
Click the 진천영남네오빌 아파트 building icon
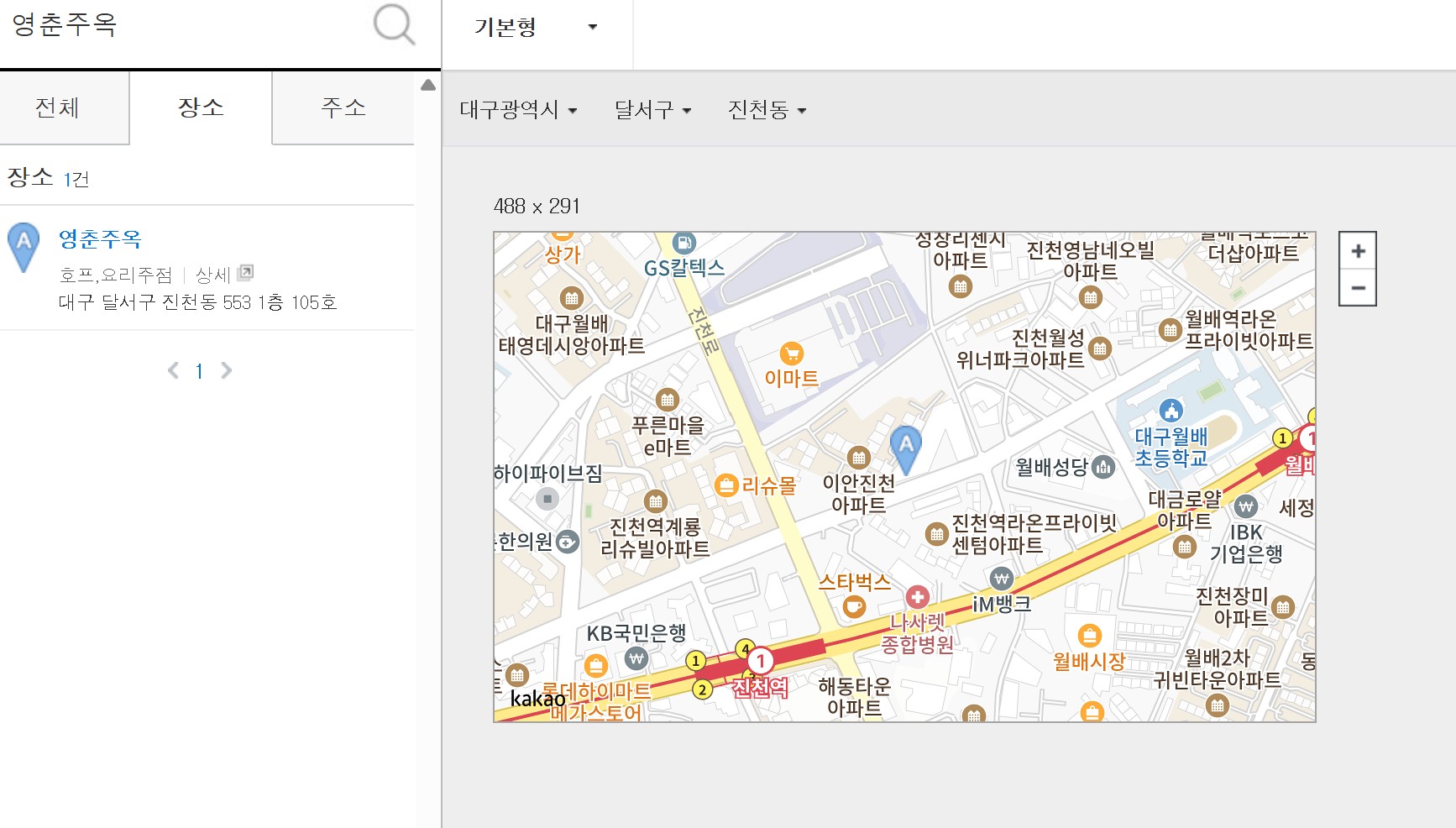[1090, 296]
